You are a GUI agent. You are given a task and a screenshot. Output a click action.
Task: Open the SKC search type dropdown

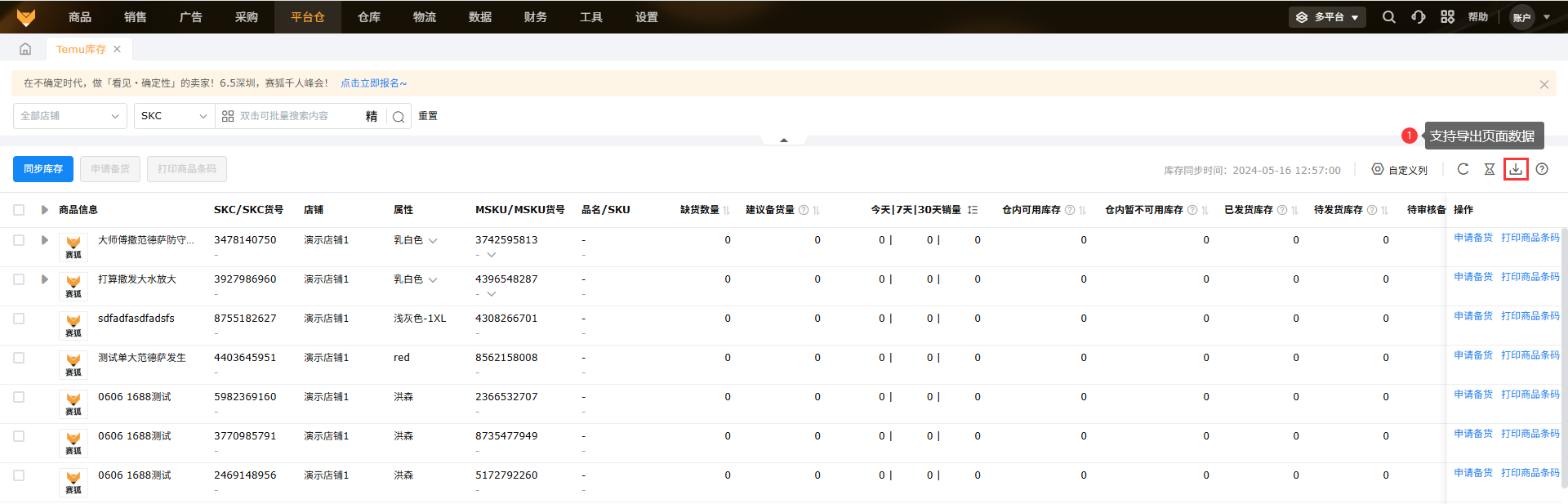174,116
